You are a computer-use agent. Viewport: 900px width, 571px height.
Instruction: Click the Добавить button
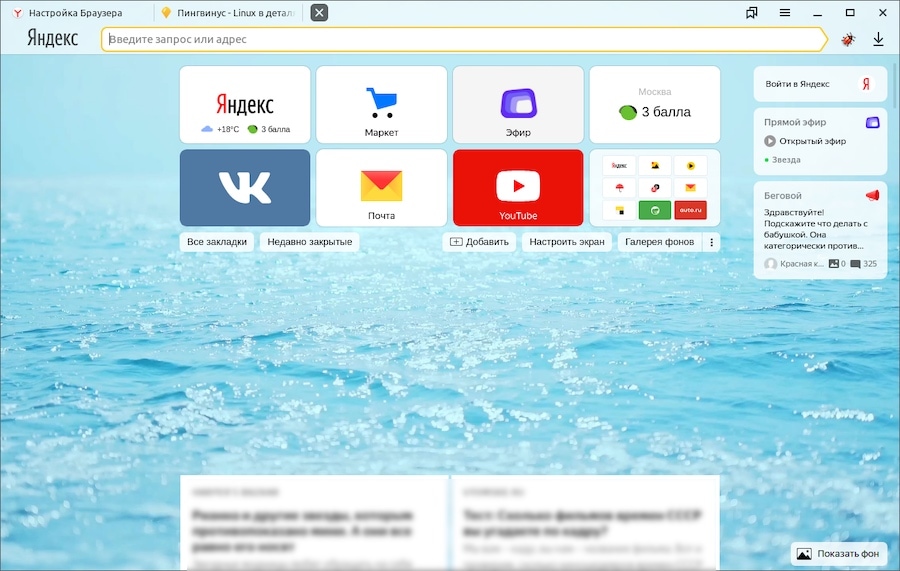click(x=479, y=242)
